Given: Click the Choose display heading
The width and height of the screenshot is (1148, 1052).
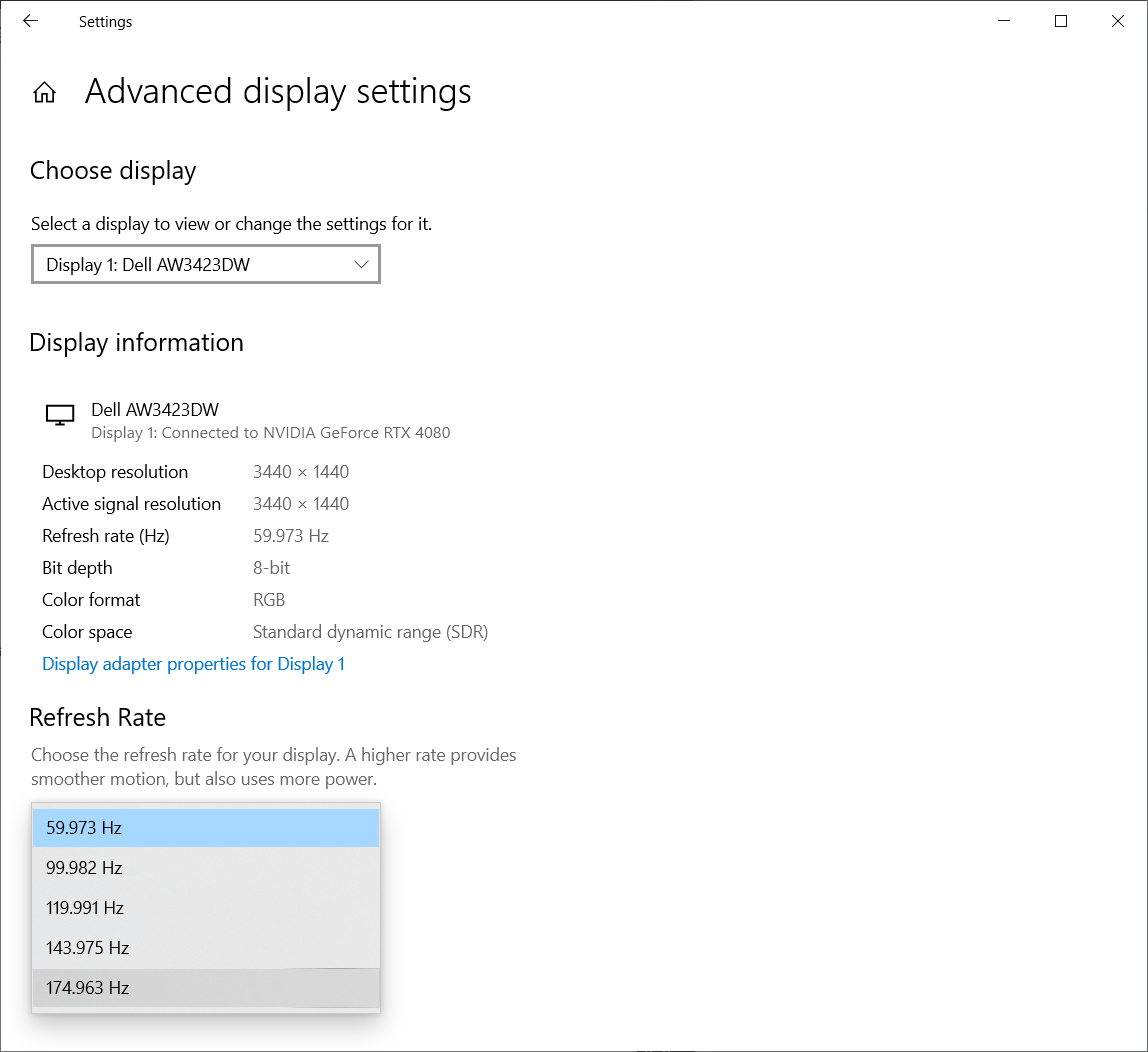Looking at the screenshot, I should click(x=113, y=171).
